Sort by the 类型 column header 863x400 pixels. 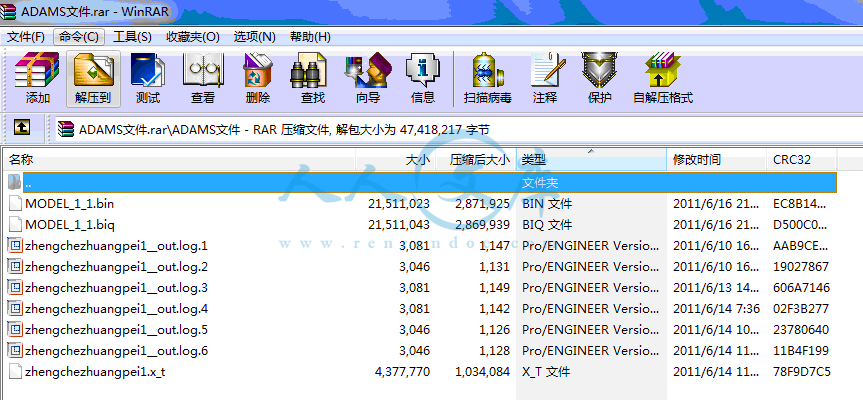(592, 160)
